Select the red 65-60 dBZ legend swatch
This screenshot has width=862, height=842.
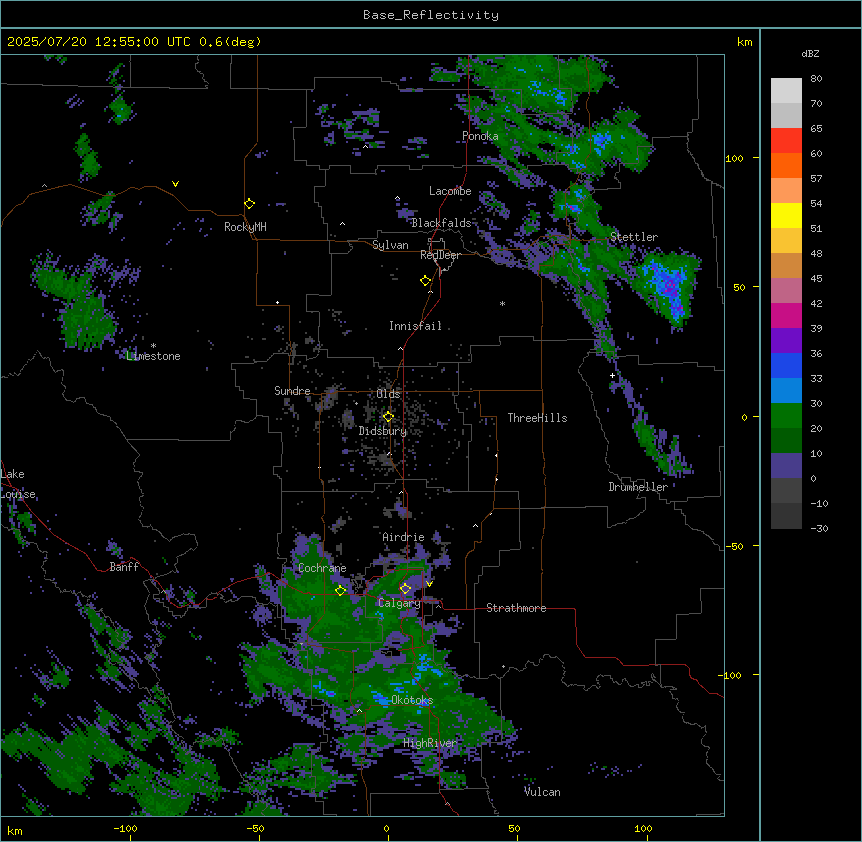click(786, 140)
